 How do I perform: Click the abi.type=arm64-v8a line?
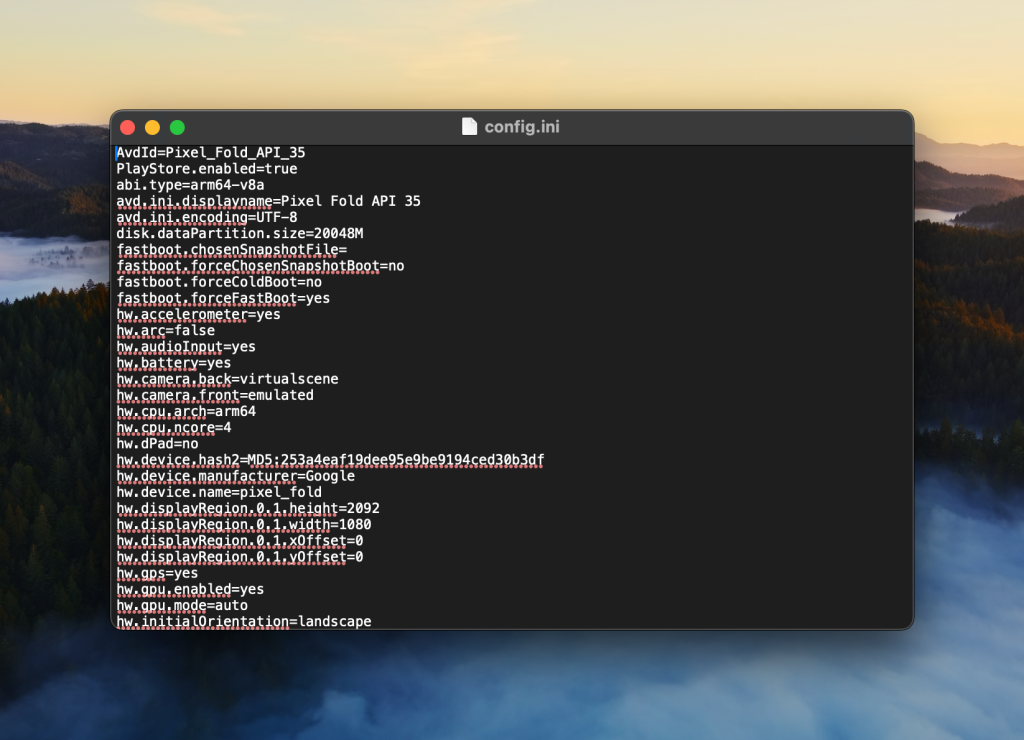pos(191,185)
